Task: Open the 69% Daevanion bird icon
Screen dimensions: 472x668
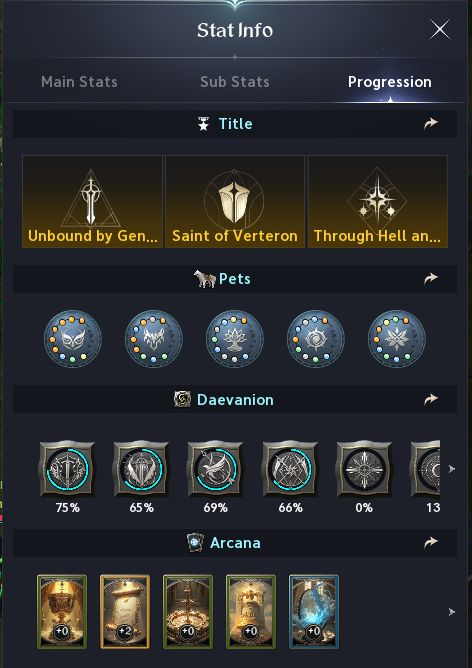Action: 216,469
